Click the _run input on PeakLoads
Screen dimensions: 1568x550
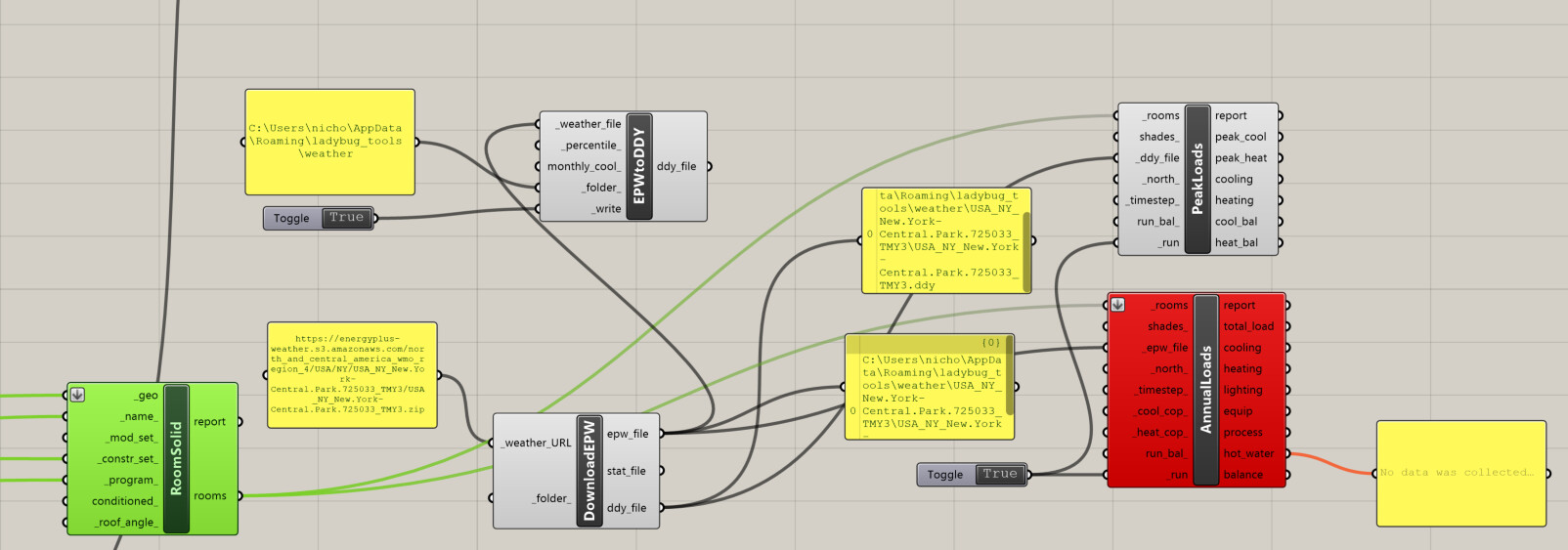click(1169, 243)
